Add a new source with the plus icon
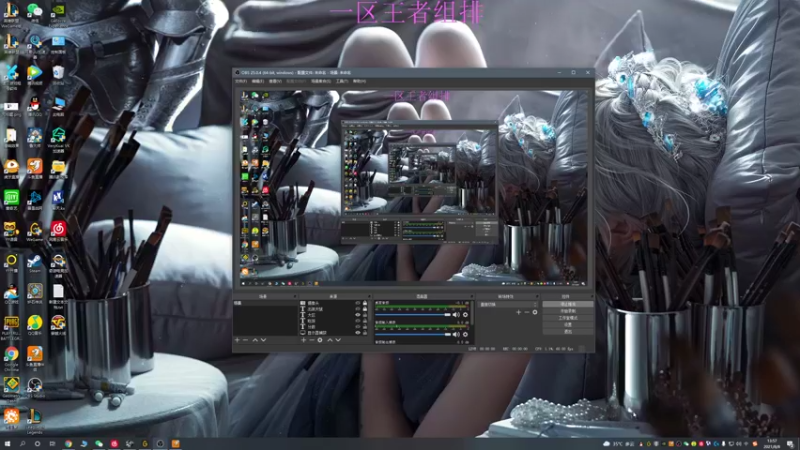800x450 pixels. click(304, 340)
